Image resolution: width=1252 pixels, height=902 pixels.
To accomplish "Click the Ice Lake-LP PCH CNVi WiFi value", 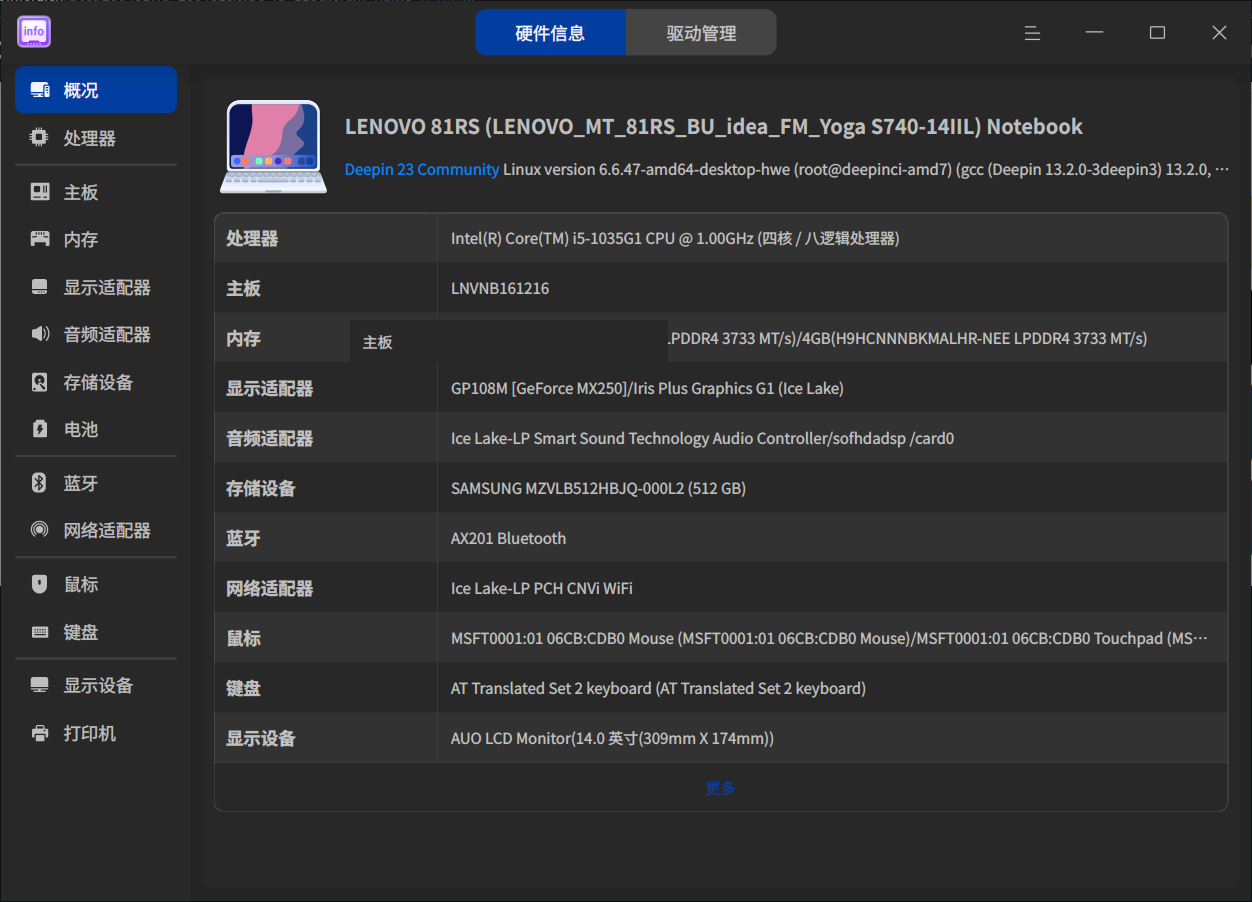I will pyautogui.click(x=542, y=588).
